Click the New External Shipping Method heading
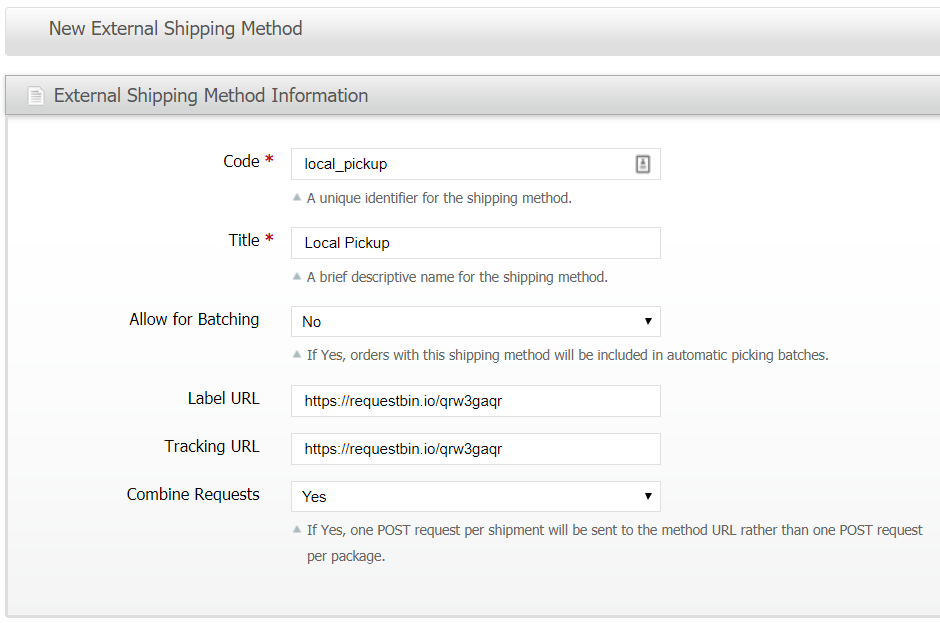Viewport: 940px width, 623px height. click(176, 28)
